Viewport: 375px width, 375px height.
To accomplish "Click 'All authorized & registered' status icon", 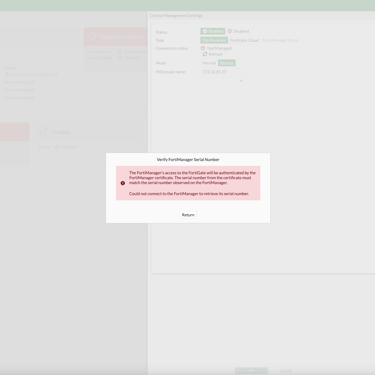I will pyautogui.click(x=7, y=75).
